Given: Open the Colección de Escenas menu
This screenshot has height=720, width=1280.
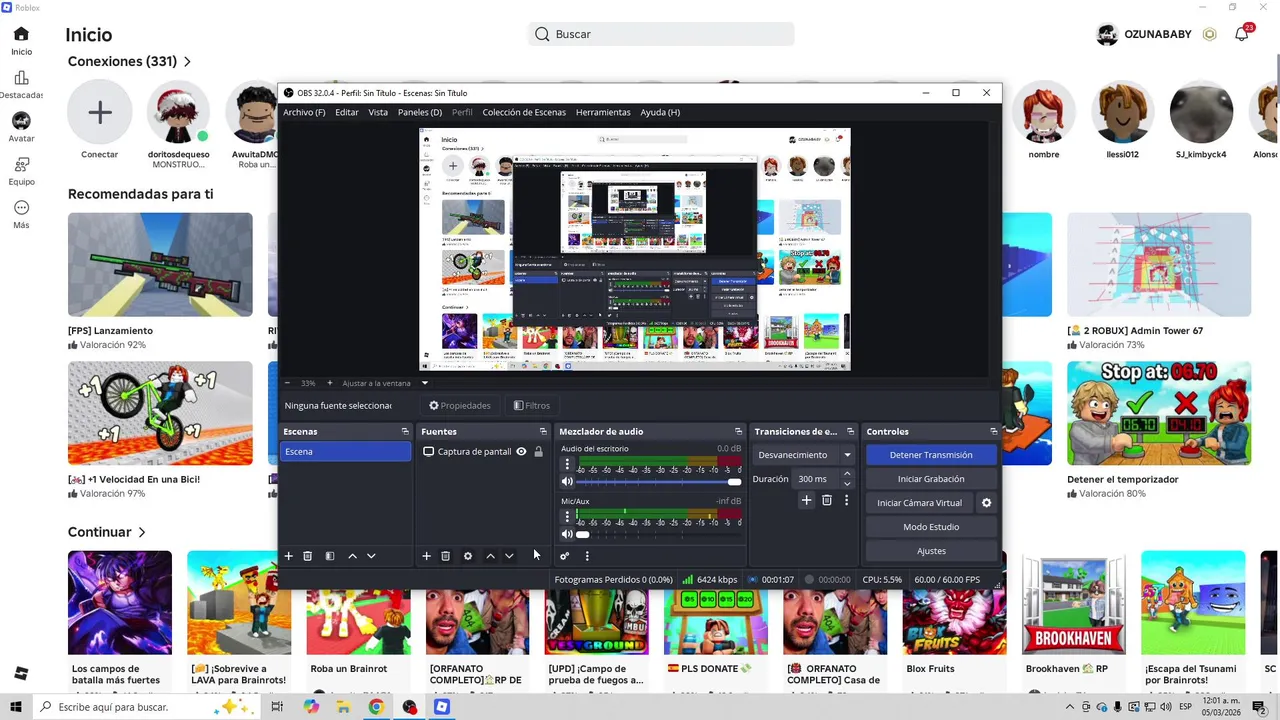Looking at the screenshot, I should (x=524, y=112).
